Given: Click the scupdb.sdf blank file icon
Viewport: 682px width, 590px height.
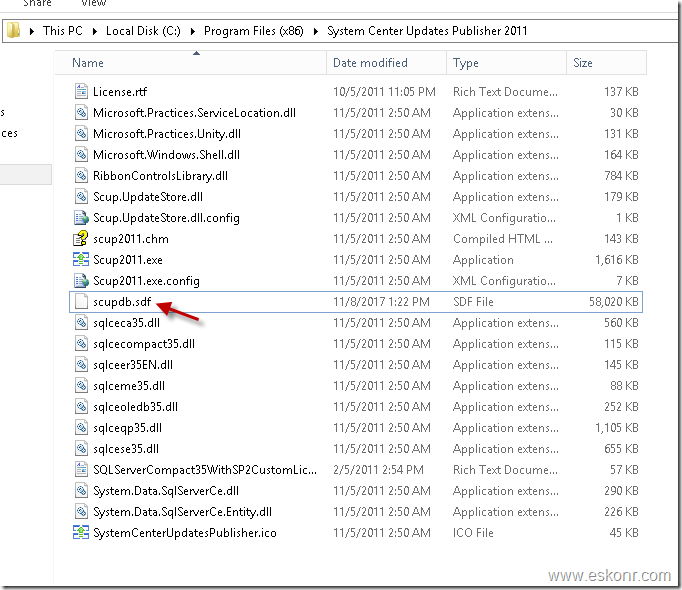Looking at the screenshot, I should coord(81,302).
